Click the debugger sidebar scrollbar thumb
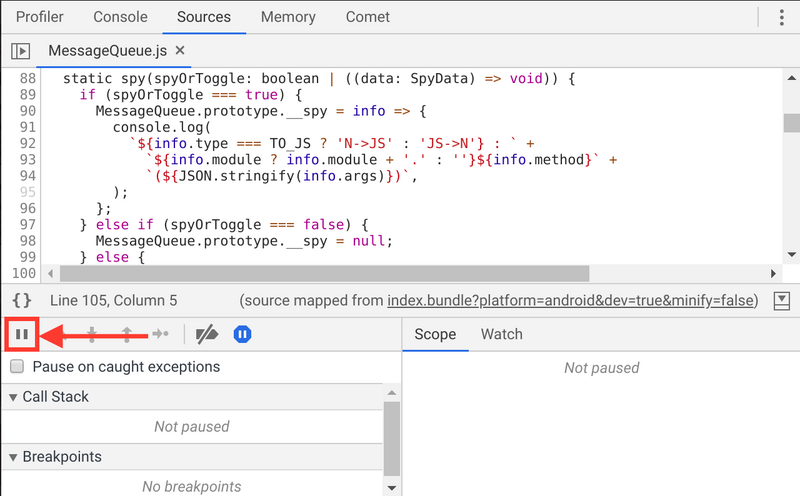The width and height of the screenshot is (800, 496). (x=392, y=439)
